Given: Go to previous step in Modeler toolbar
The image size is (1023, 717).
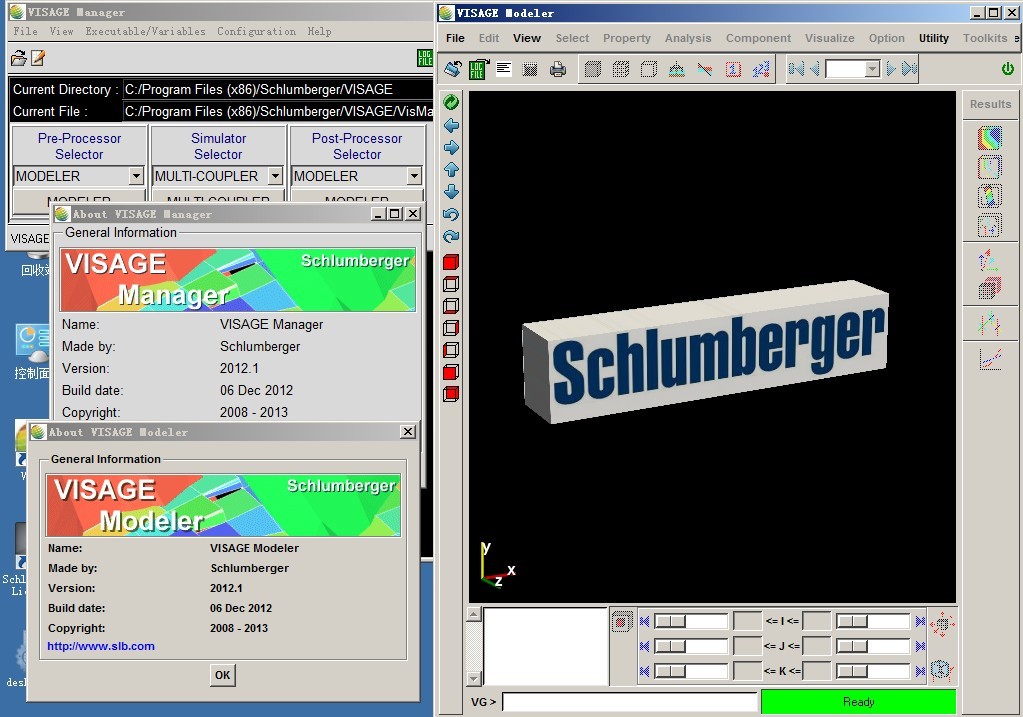Looking at the screenshot, I should (x=814, y=69).
